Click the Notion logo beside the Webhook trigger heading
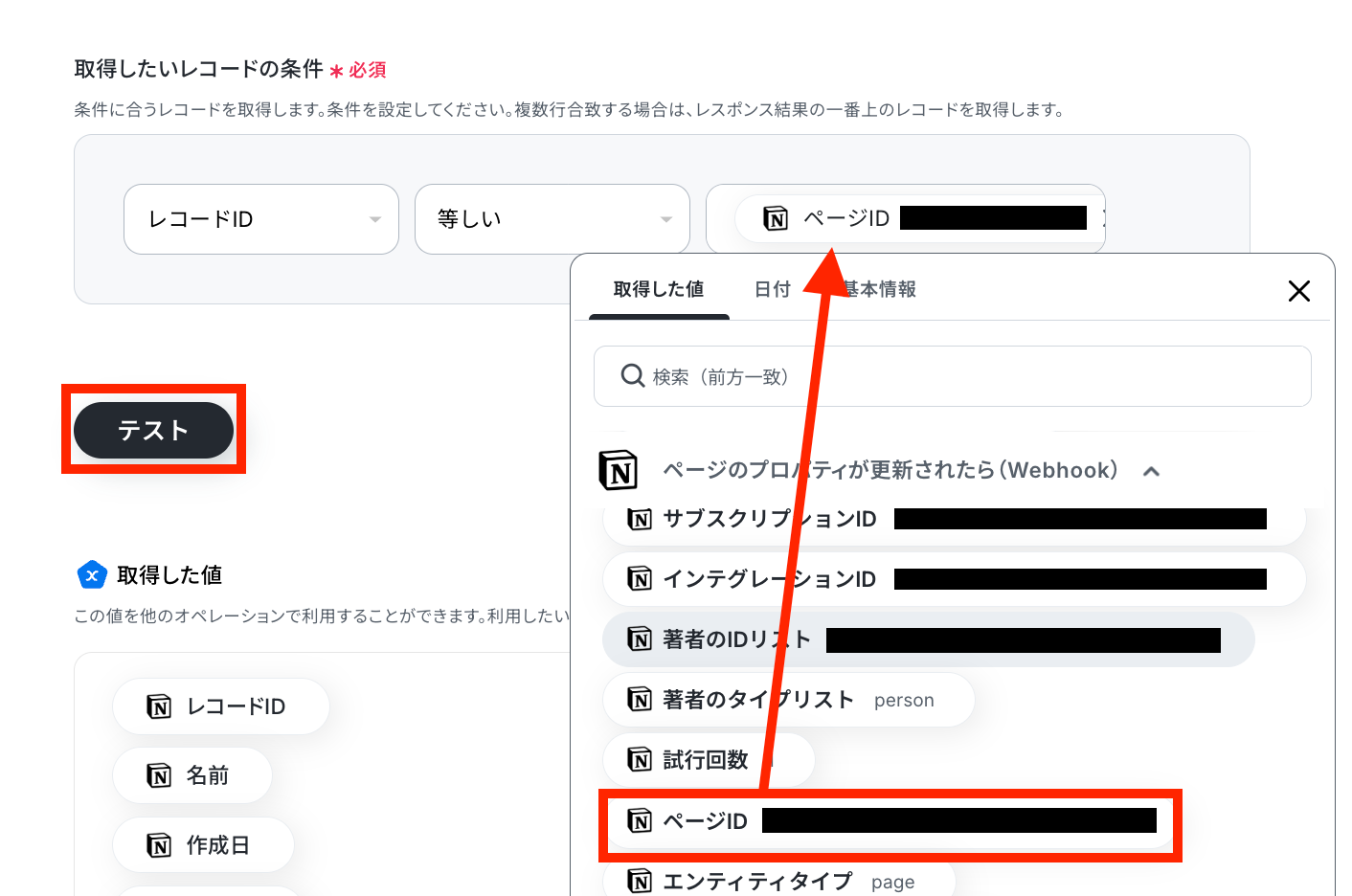This screenshot has height=896, width=1352. coord(619,470)
